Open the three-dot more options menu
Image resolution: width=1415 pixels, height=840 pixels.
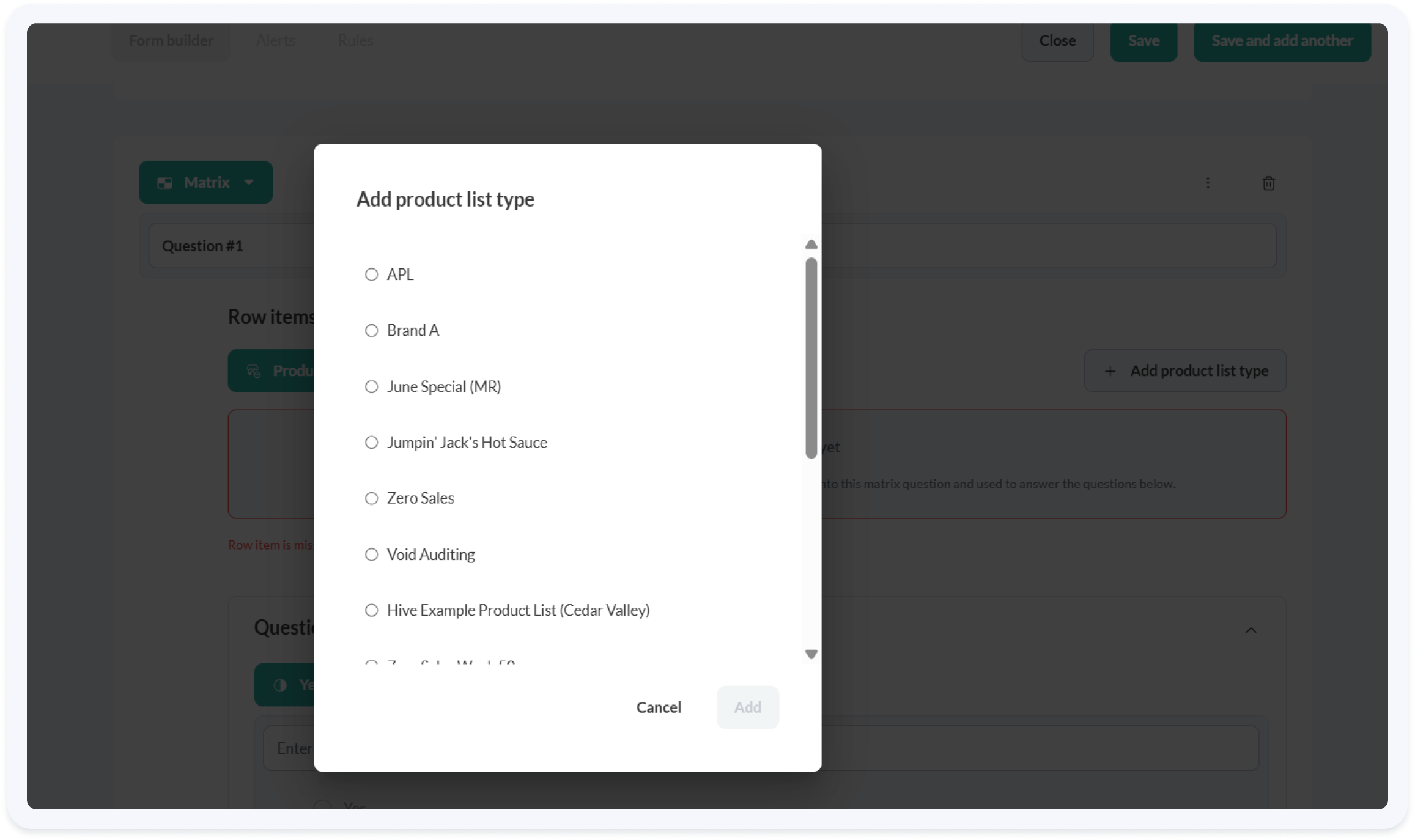[x=1207, y=183]
